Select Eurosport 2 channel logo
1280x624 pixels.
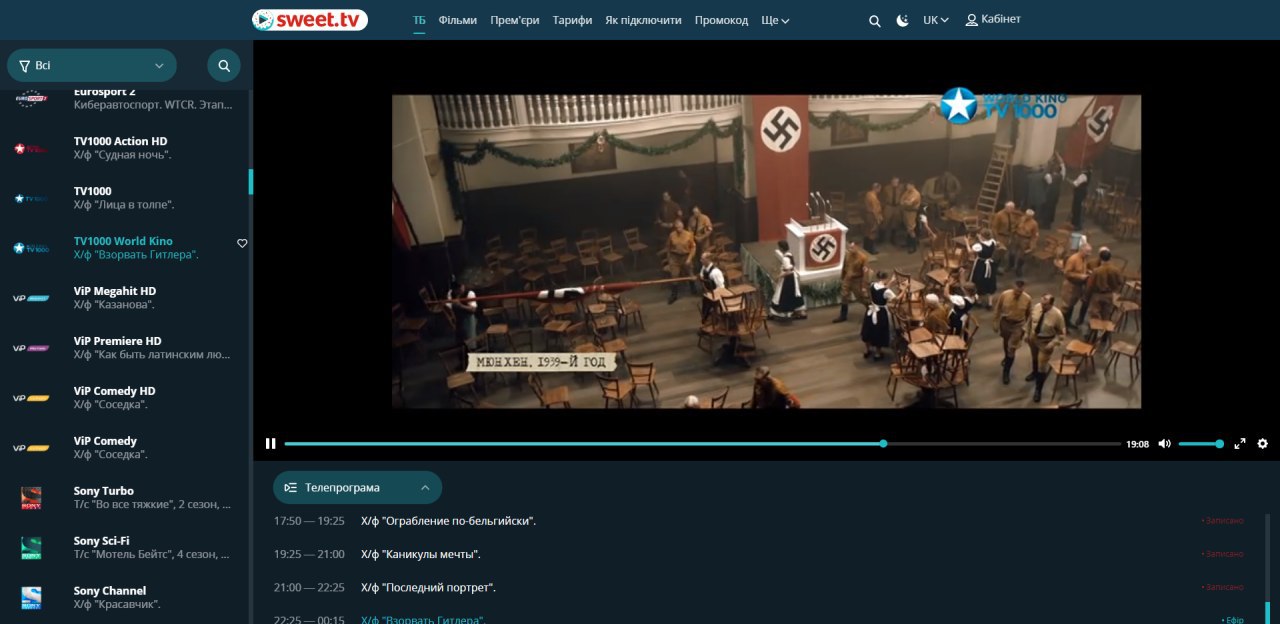point(31,98)
